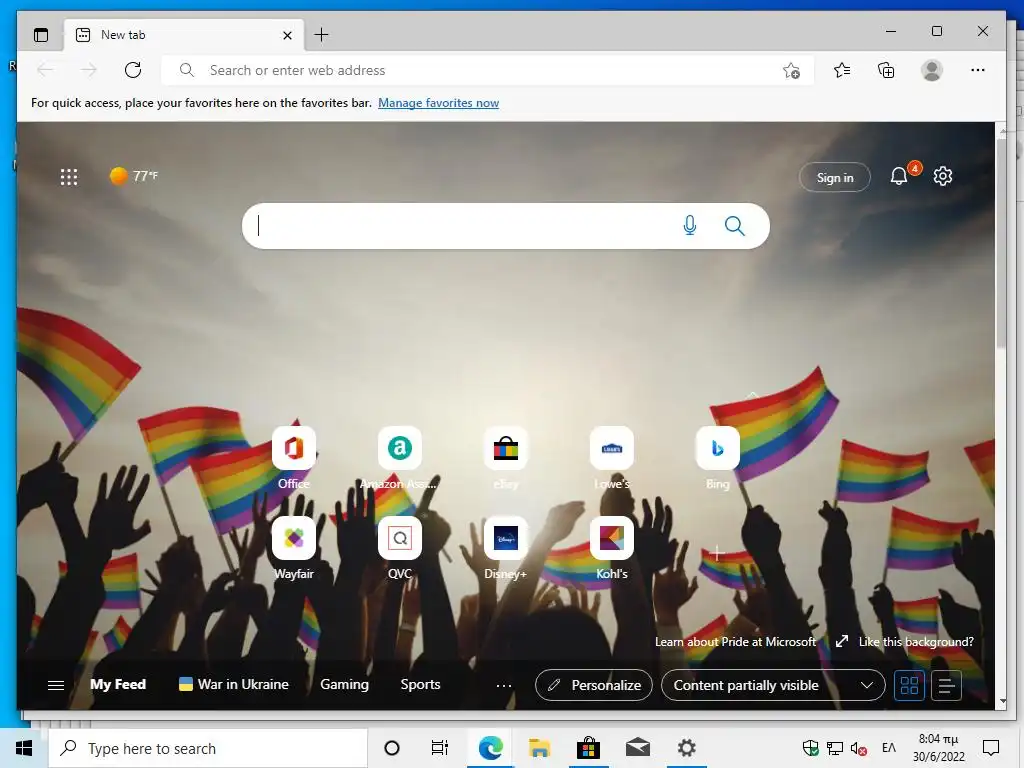The height and width of the screenshot is (768, 1024).
Task: Add a new quick link site
Action: 717,552
